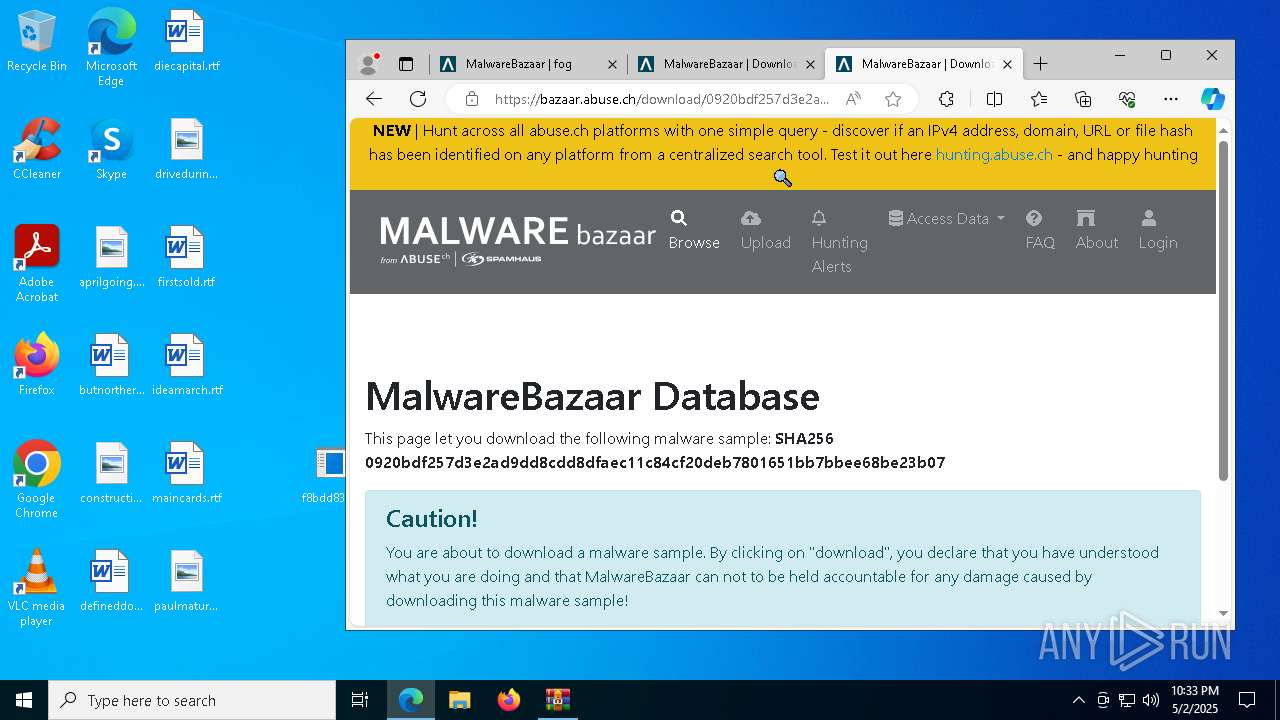Launch Adobe Acrobat desktop shortcut
This screenshot has height=720, width=1280.
tap(37, 264)
